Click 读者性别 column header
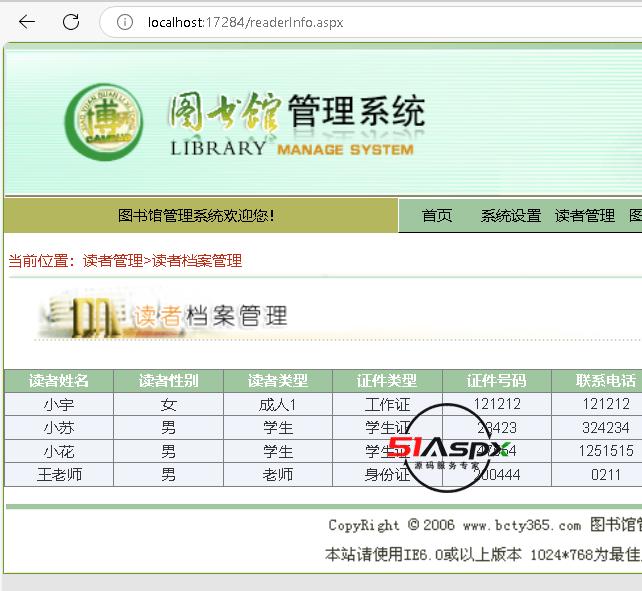The height and width of the screenshot is (591, 642). point(168,381)
